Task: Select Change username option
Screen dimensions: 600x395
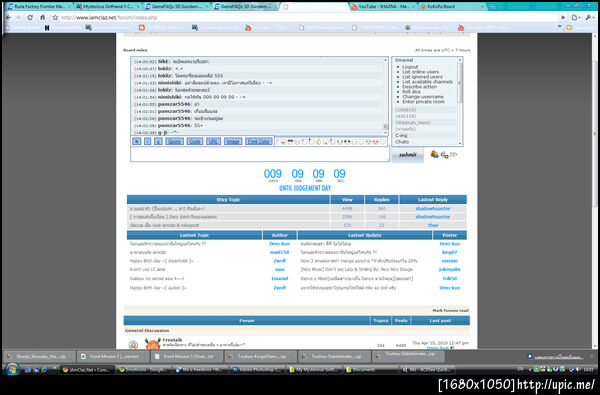Action: 423,97
